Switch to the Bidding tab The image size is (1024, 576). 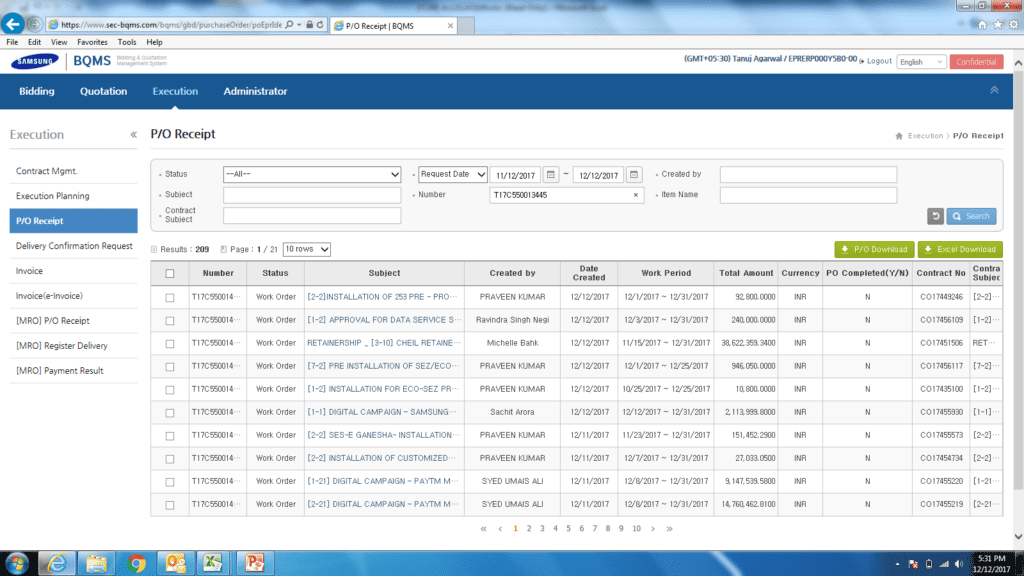coord(36,91)
